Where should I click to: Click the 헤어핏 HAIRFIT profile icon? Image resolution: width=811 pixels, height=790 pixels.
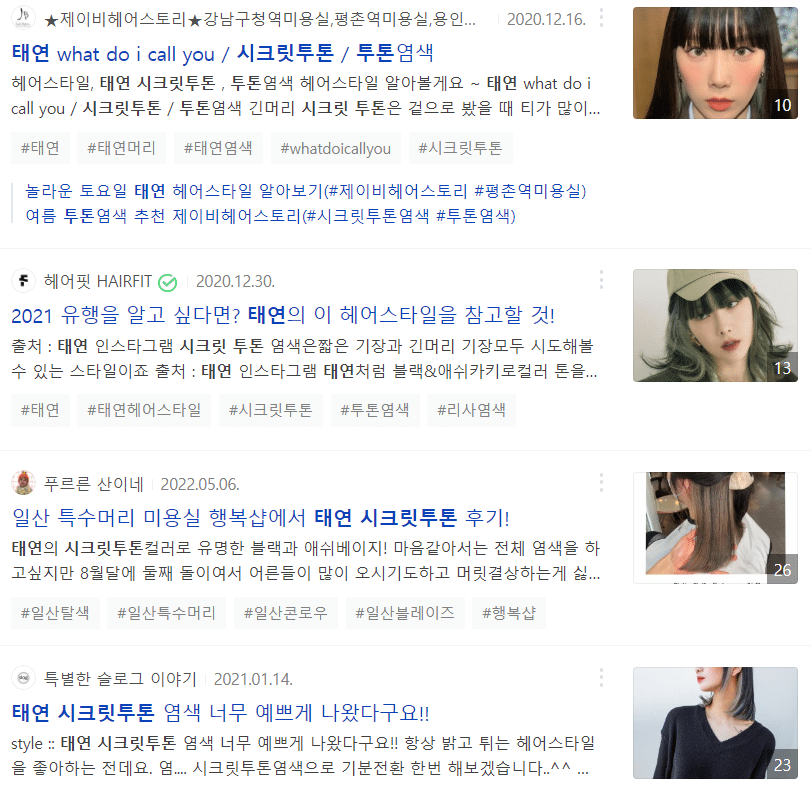[23, 281]
